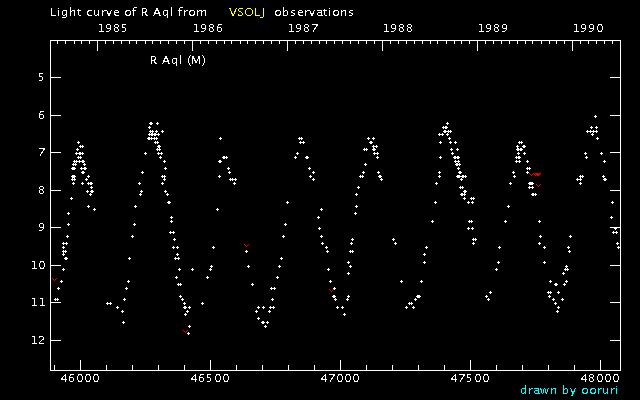Click the word 'observations' in the title
640x400 pixels.
[314, 12]
